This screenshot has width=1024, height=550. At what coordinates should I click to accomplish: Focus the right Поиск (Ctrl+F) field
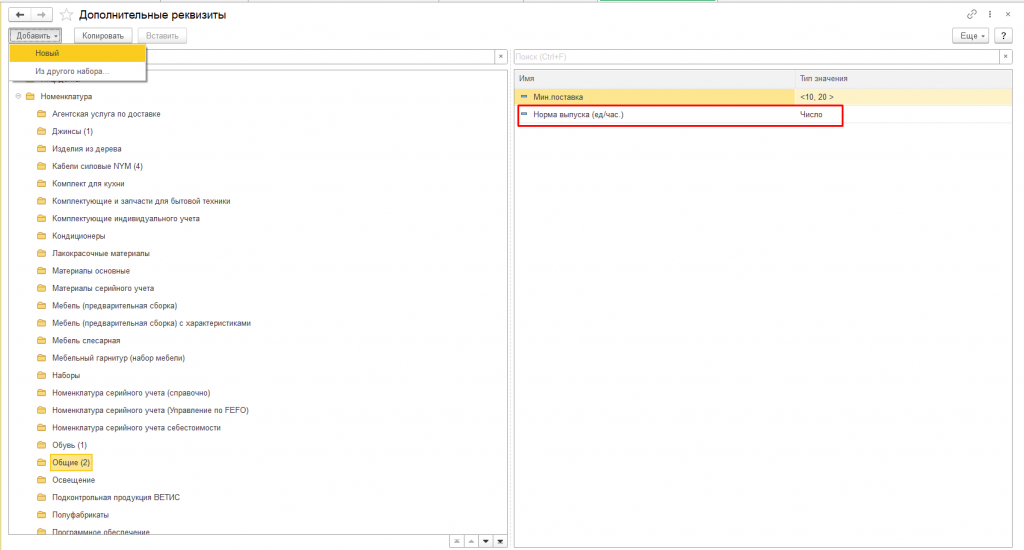[756, 57]
